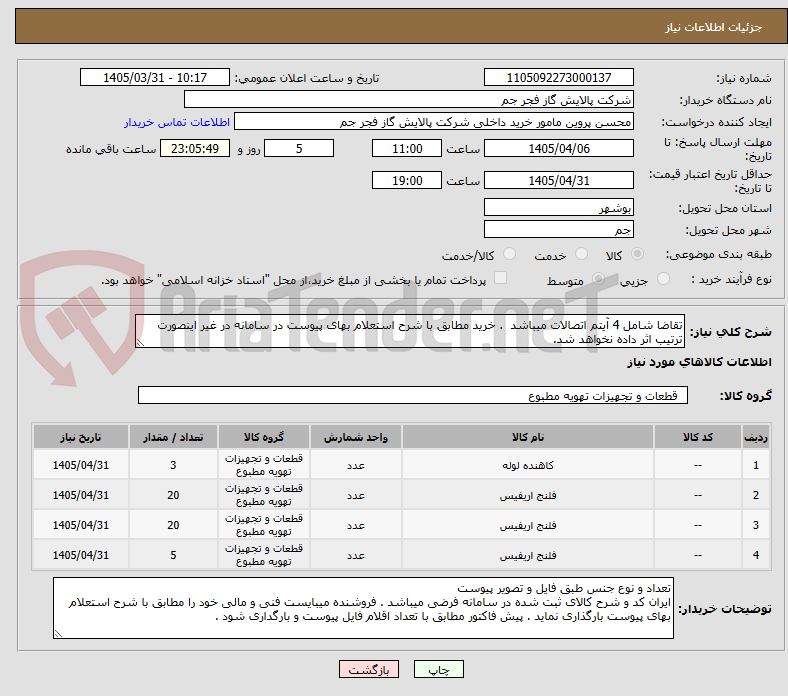This screenshot has width=788, height=696.
Task: Select the کالا/خدمت radio button
Action: pos(509,254)
